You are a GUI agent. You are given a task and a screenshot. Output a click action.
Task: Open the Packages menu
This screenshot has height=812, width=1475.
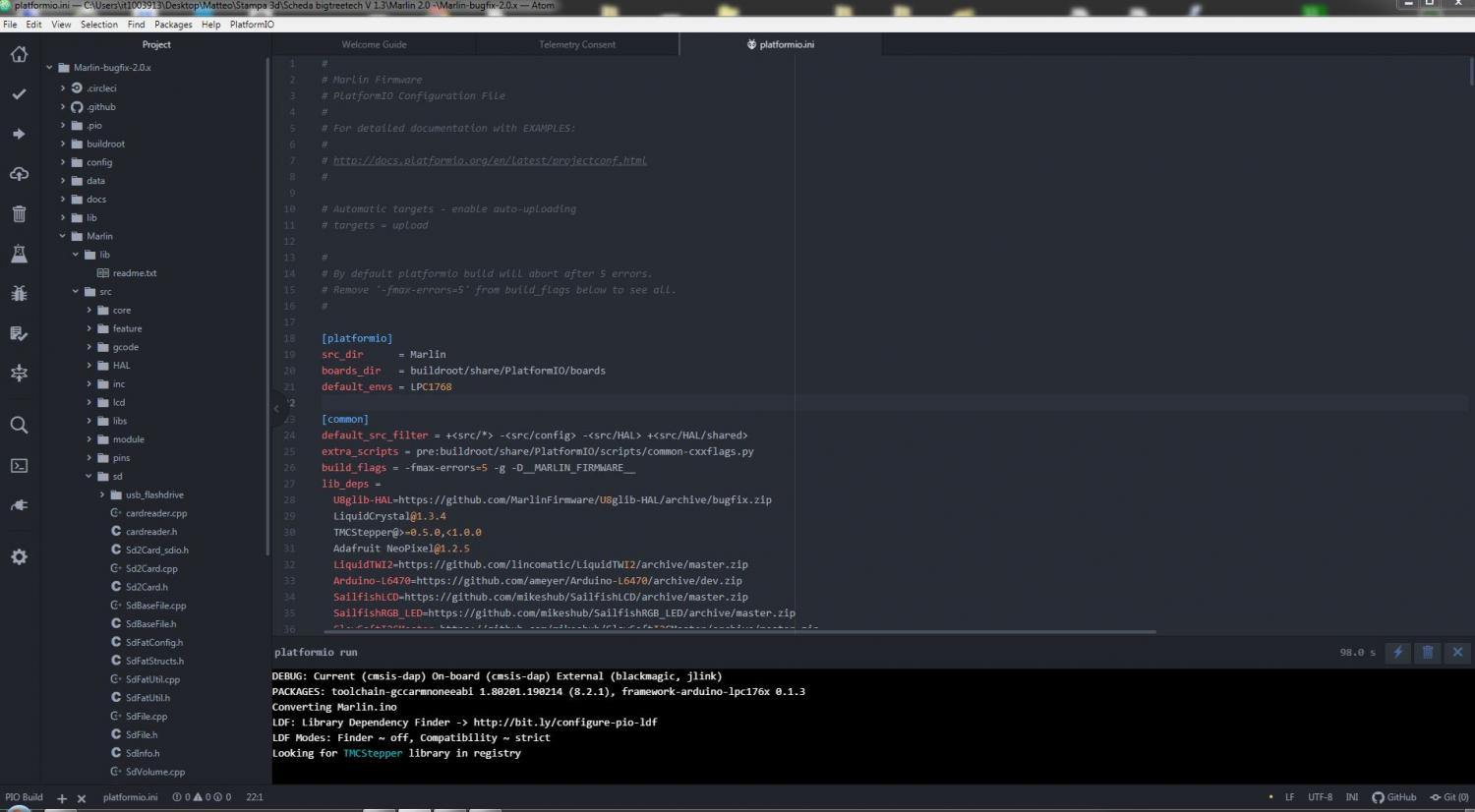point(173,25)
